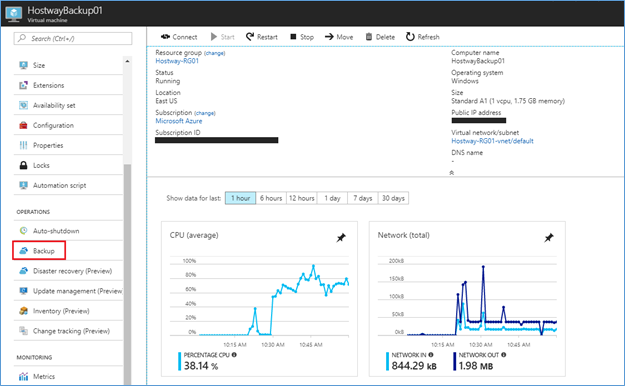Image resolution: width=625 pixels, height=386 pixels.
Task: Show info for PERCENTAGE CPU metric
Action: click(x=234, y=354)
